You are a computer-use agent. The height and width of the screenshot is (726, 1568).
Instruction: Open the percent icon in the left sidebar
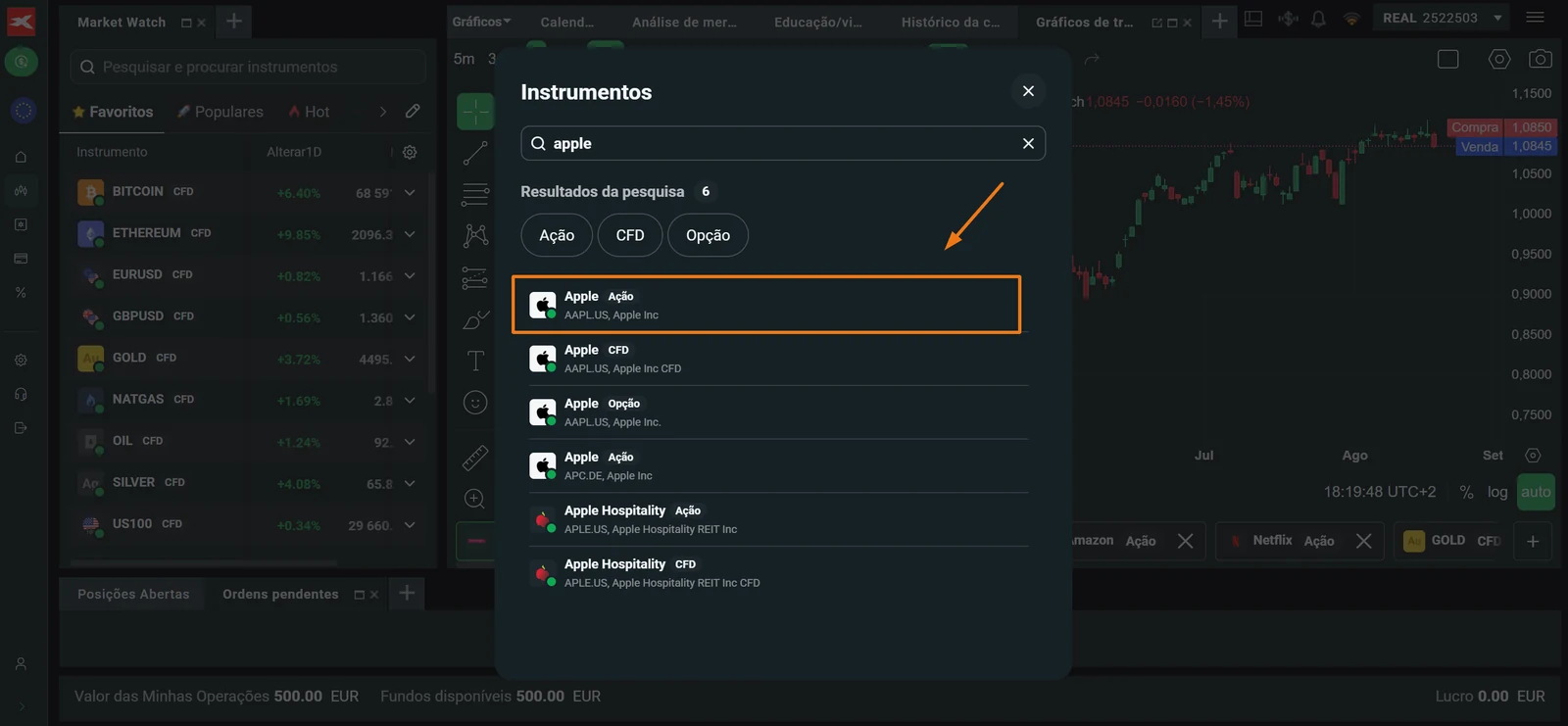pyautogui.click(x=21, y=292)
